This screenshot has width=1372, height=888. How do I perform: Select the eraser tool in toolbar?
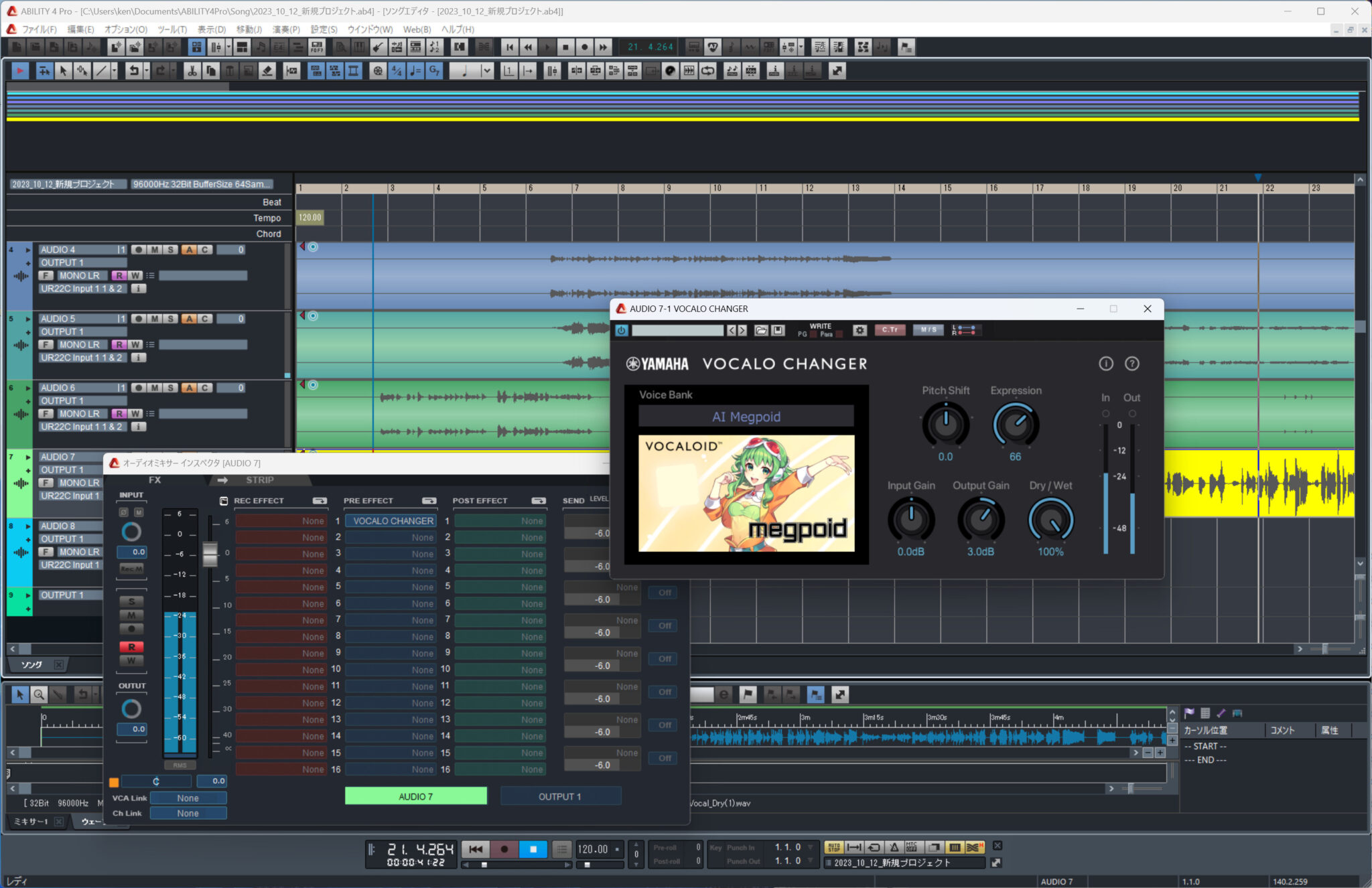[267, 71]
